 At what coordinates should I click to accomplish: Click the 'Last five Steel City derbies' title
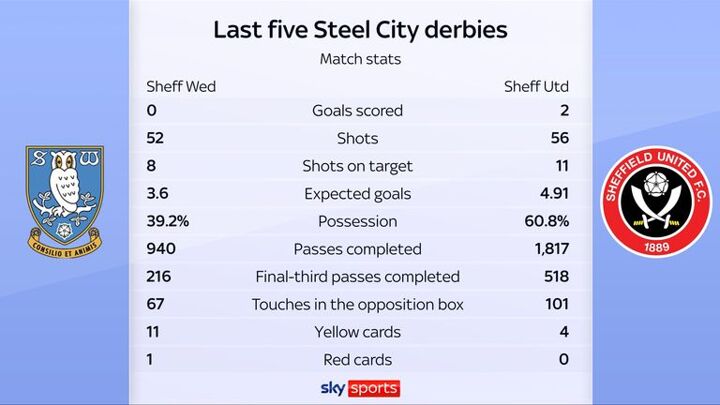click(360, 30)
